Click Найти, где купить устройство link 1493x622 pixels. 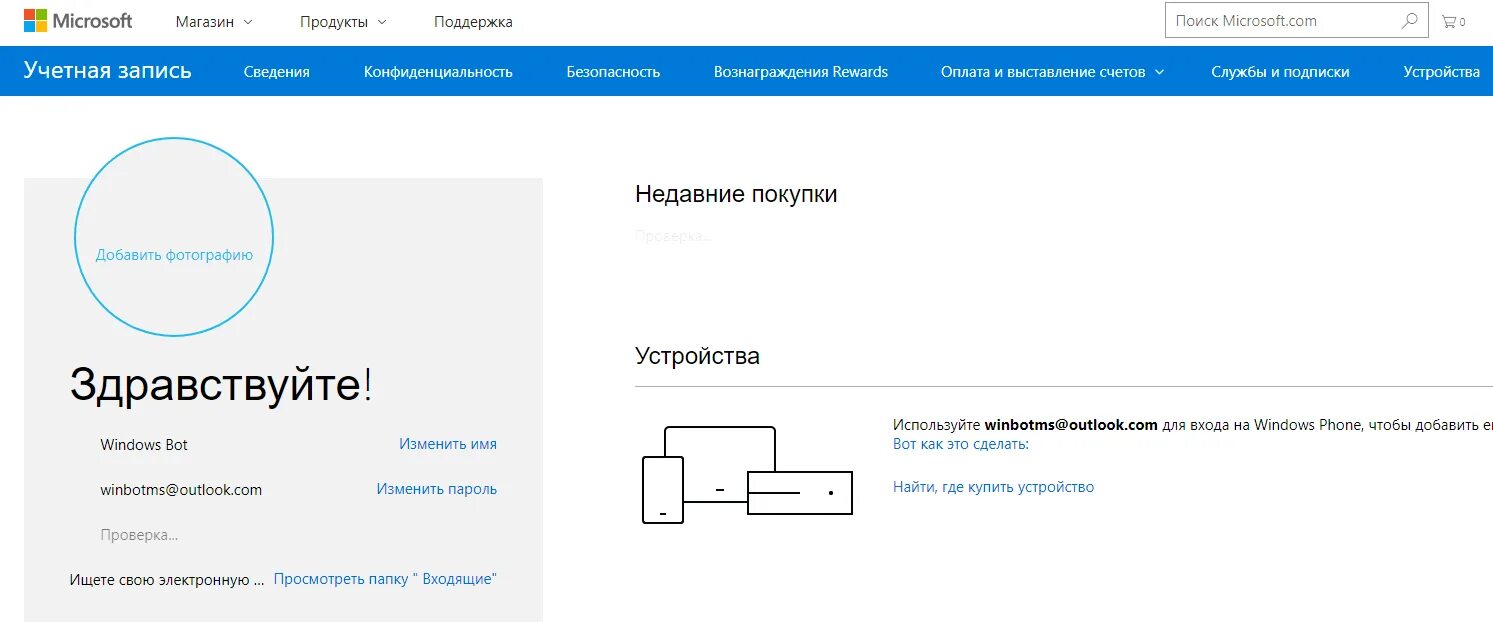coord(993,487)
